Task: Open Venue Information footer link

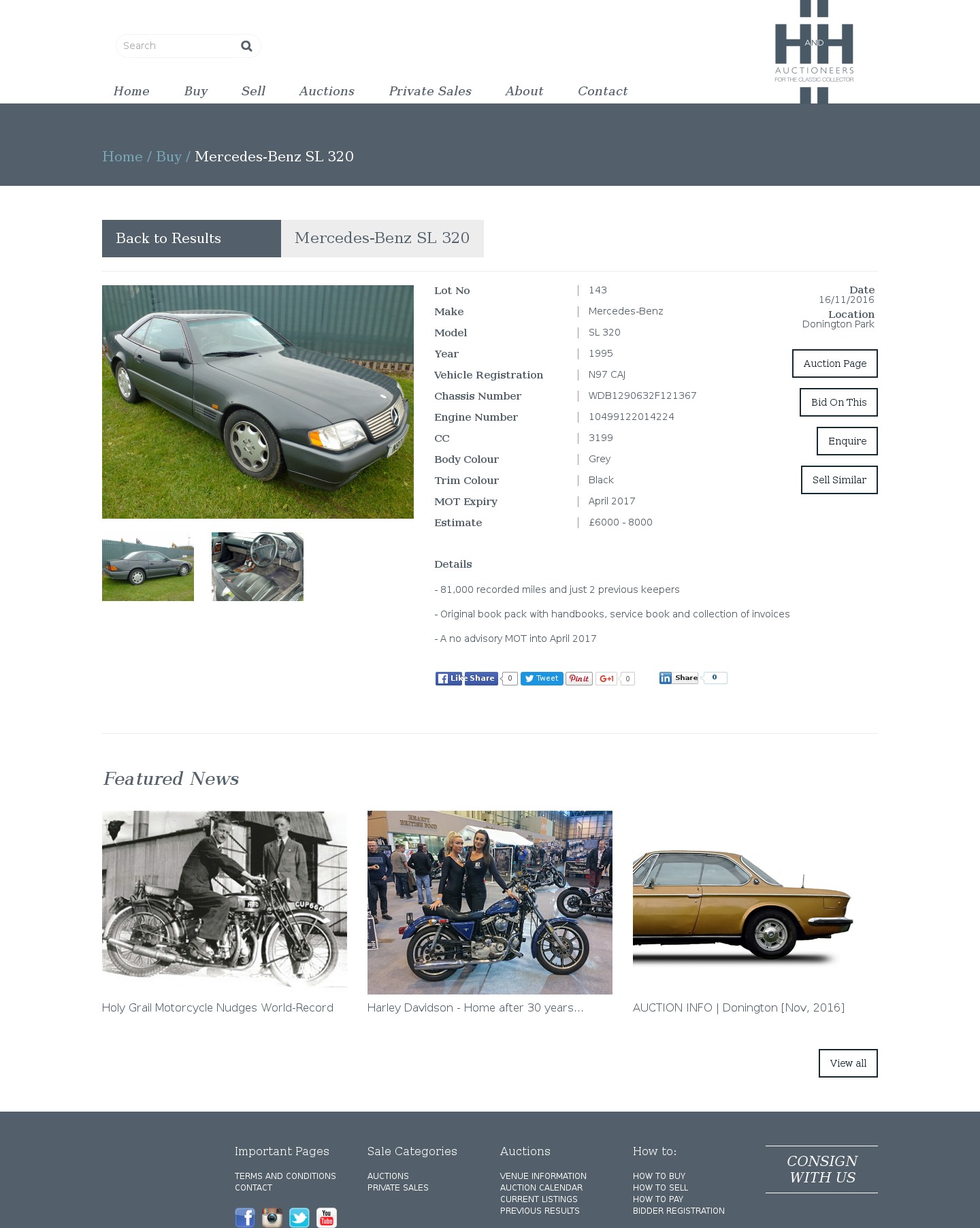Action: [543, 1176]
